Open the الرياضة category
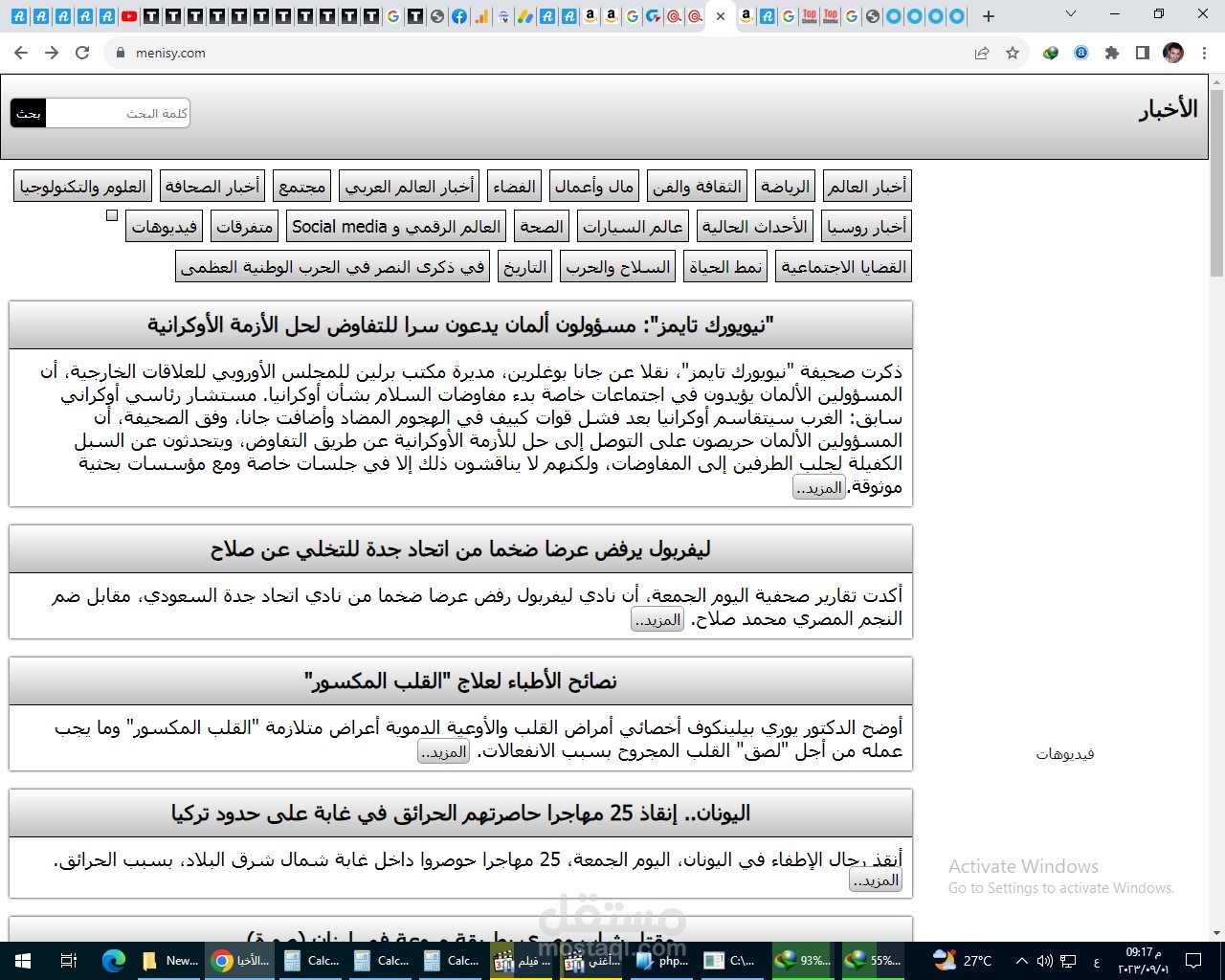Image resolution: width=1225 pixels, height=980 pixels. (x=785, y=187)
